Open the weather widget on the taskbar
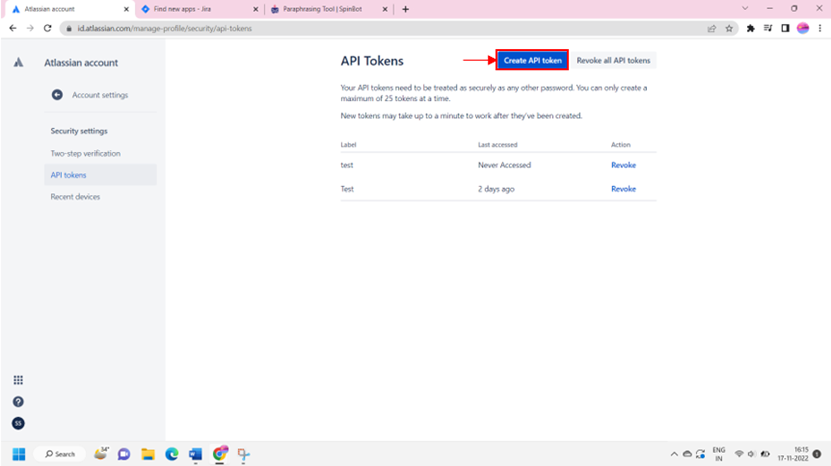This screenshot has height=466, width=831. tap(101, 453)
